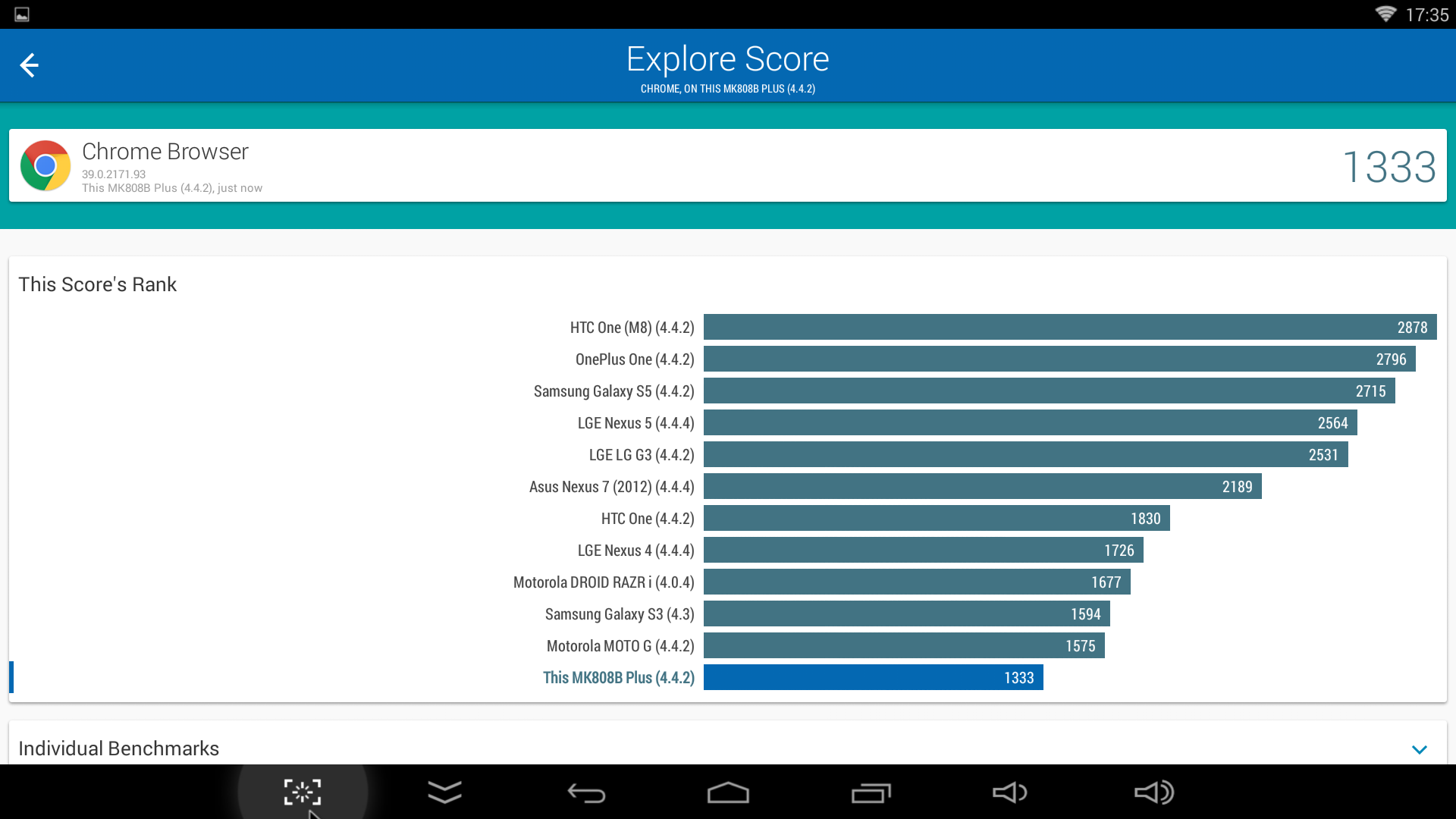Tap the Individual Benchmarks section header
The image size is (1456, 819).
click(119, 748)
